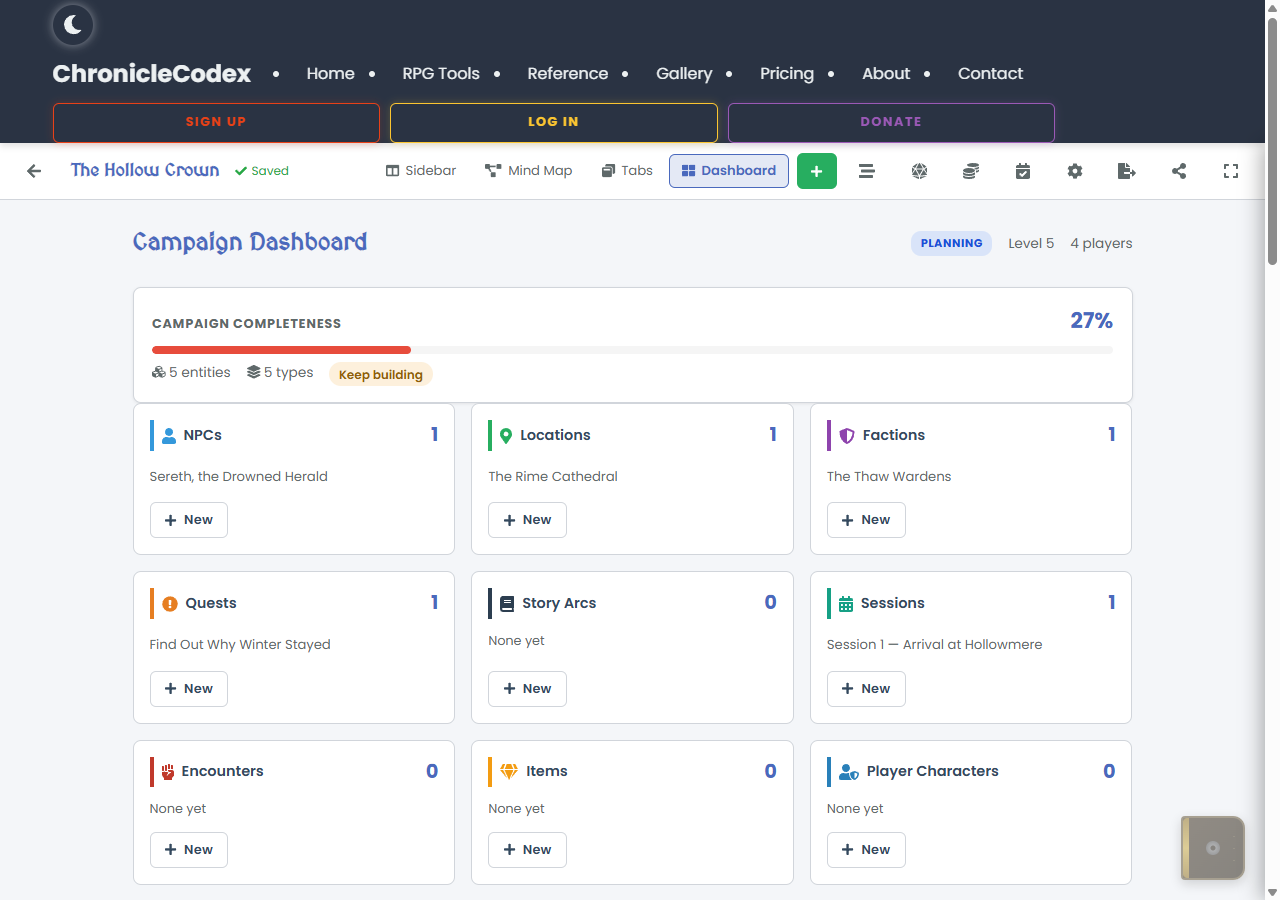Click the crescent moon logo icon
The width and height of the screenshot is (1280, 900).
pyautogui.click(x=73, y=25)
